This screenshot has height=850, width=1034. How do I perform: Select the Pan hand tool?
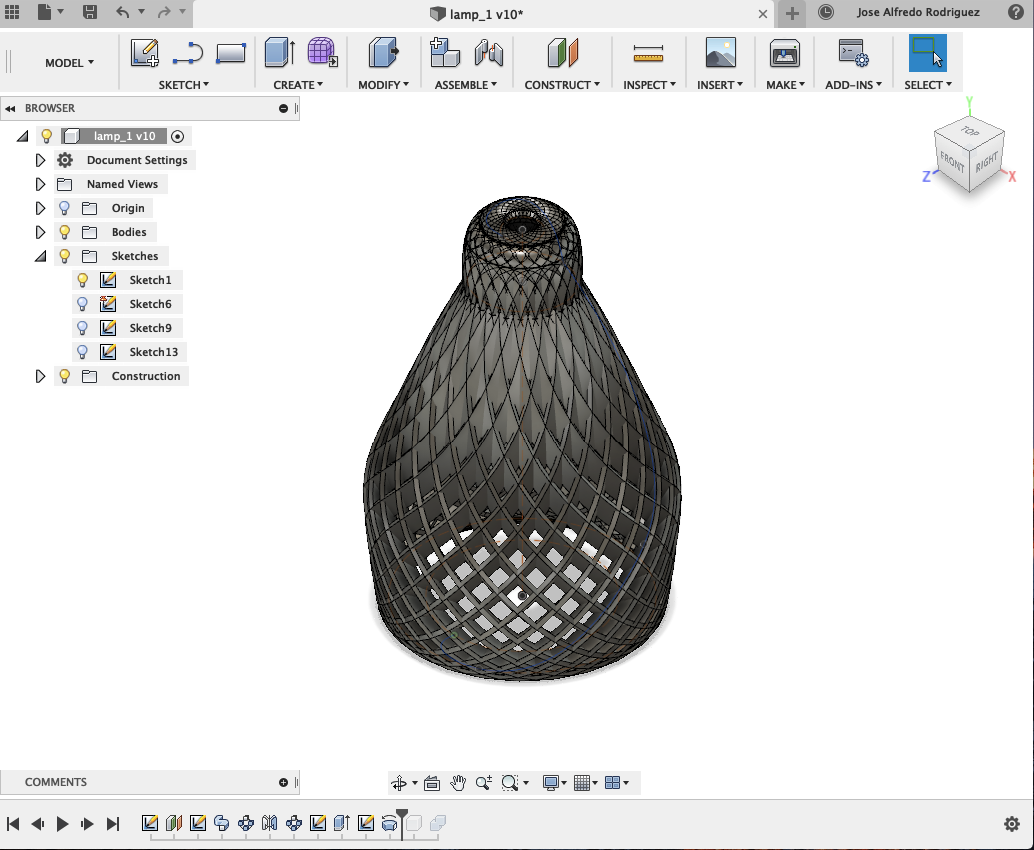pyautogui.click(x=458, y=783)
